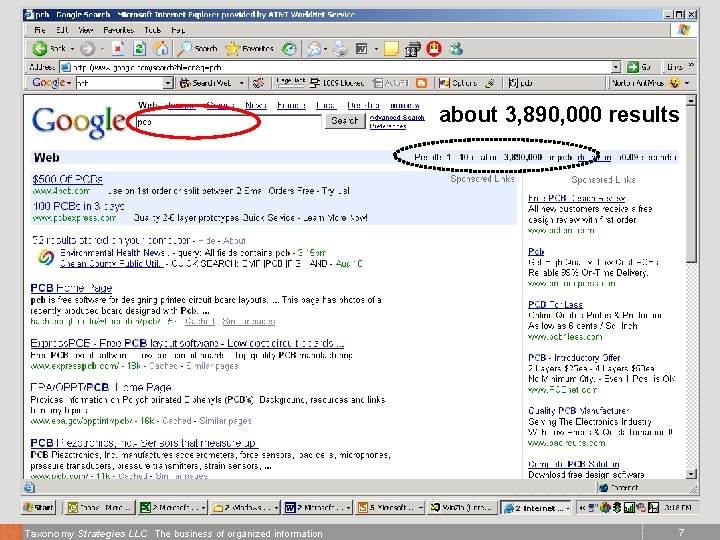Click the Cached link under PCB Home Page
Image resolution: width=720 pixels, height=540 pixels.
pos(200,321)
